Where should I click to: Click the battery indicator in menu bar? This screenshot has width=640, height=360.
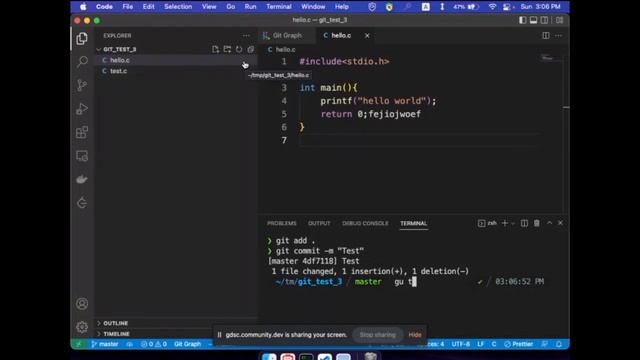pos(466,7)
